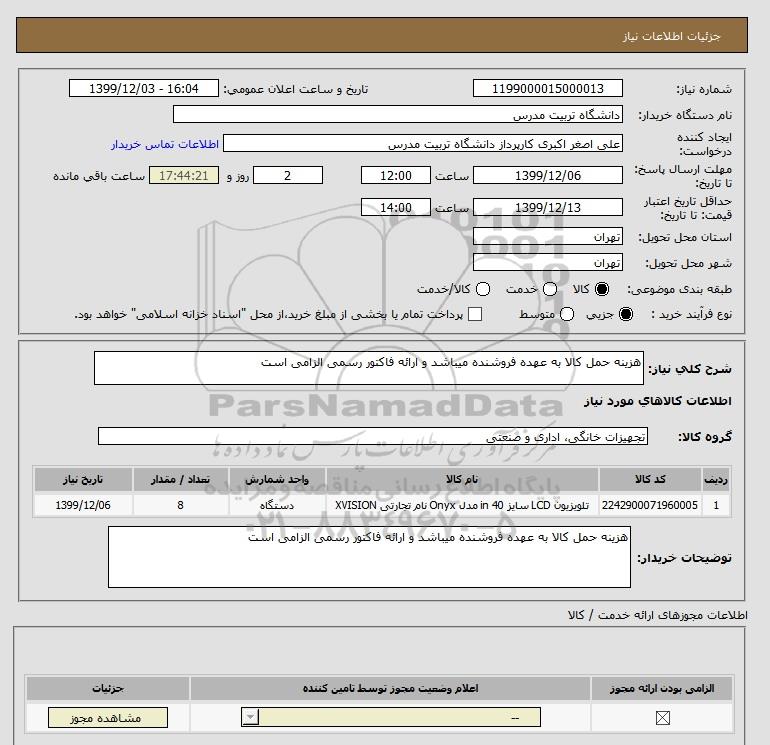Click the نام کالا column header

[462, 479]
